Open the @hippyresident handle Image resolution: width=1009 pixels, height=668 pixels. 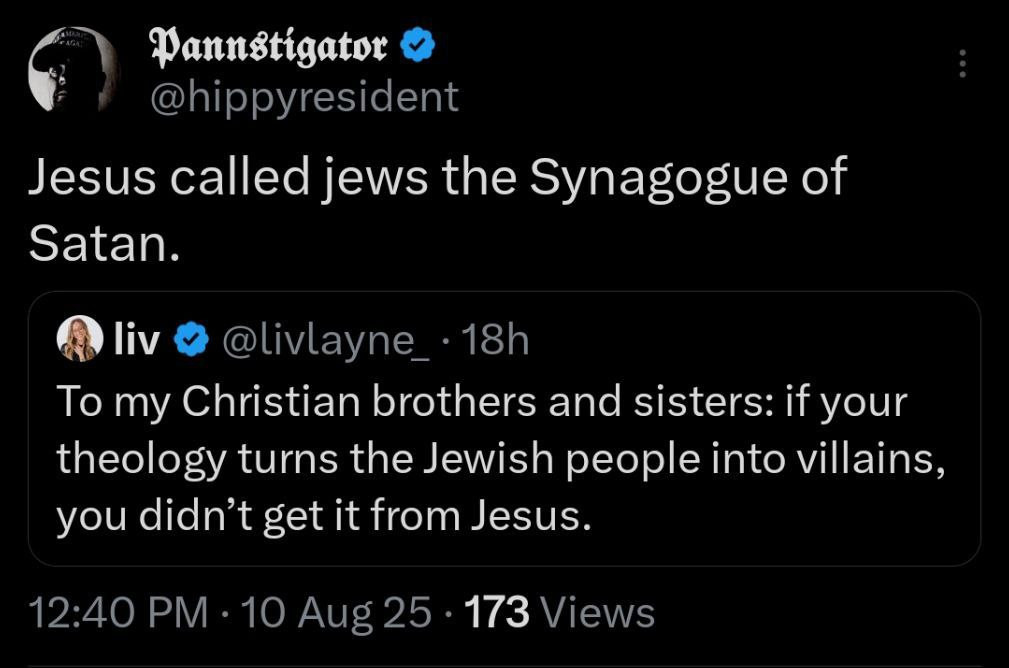(x=304, y=97)
